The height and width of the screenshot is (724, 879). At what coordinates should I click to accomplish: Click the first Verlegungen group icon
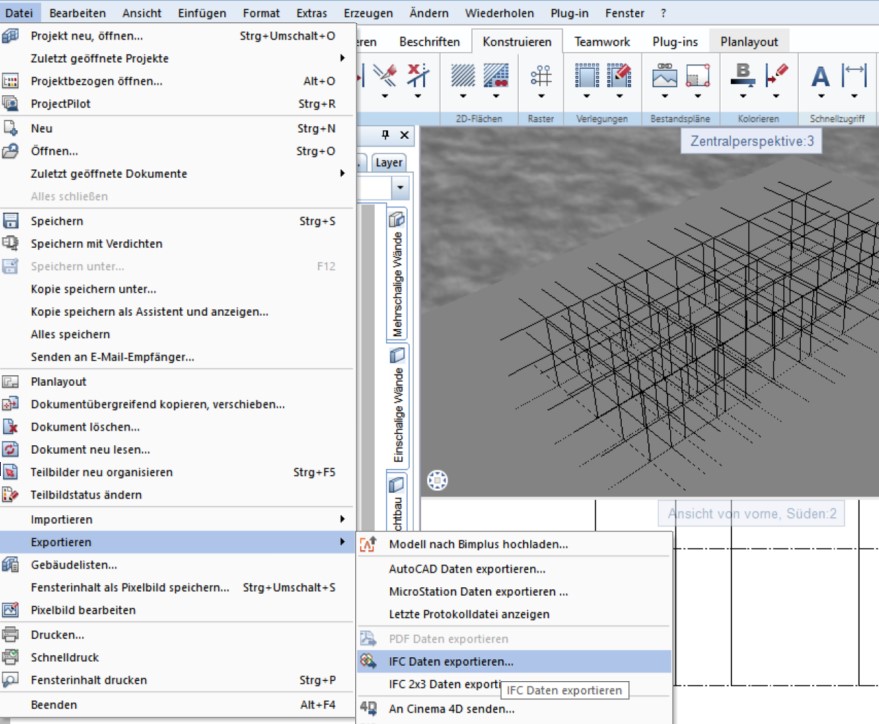587,76
